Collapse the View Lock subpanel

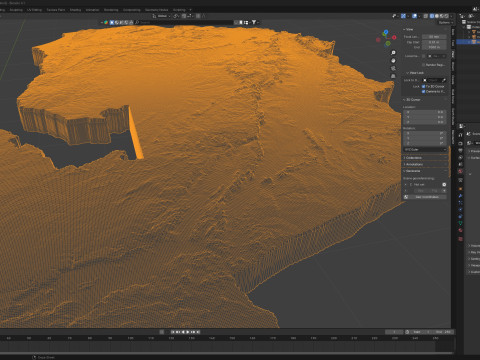tap(415, 73)
